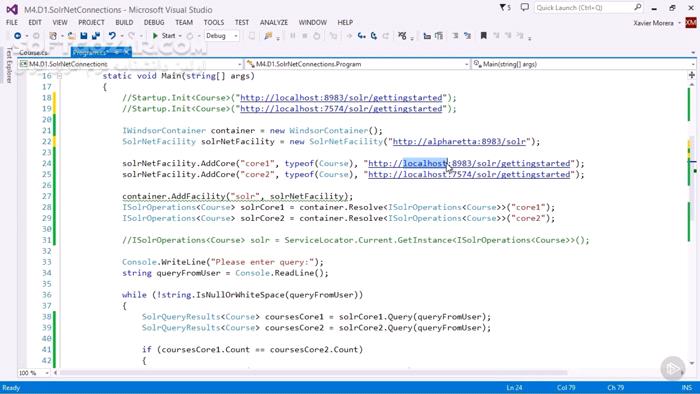The image size is (700, 394).
Task: Click the editor split handle above the scrollbar
Action: (x=692, y=75)
